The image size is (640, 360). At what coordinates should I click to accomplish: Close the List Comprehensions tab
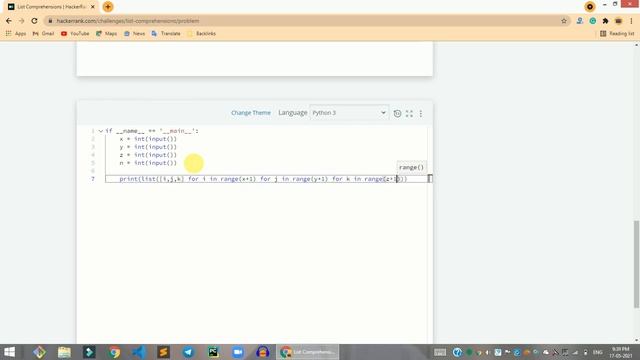(x=93, y=7)
